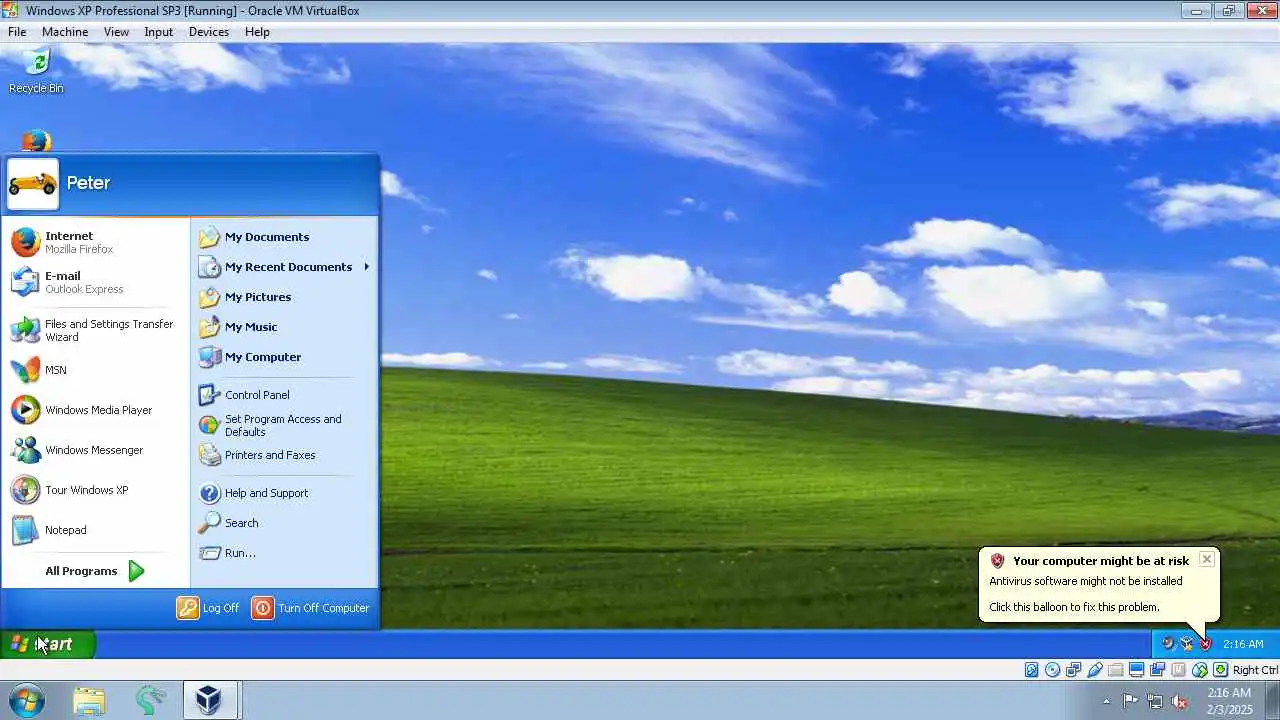Launch MSN from the Start menu

pos(95,370)
